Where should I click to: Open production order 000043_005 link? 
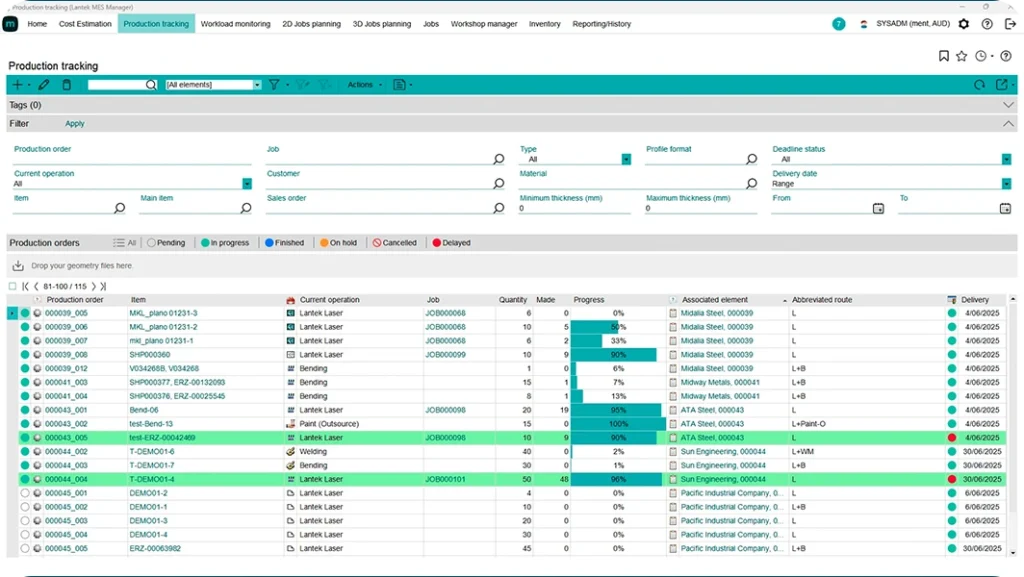(66, 438)
